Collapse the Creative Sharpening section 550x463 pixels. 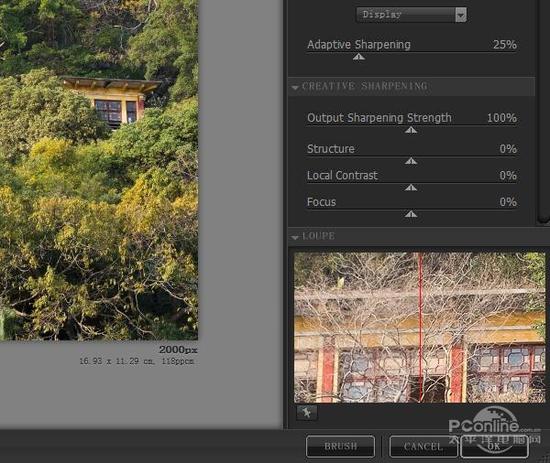(295, 87)
